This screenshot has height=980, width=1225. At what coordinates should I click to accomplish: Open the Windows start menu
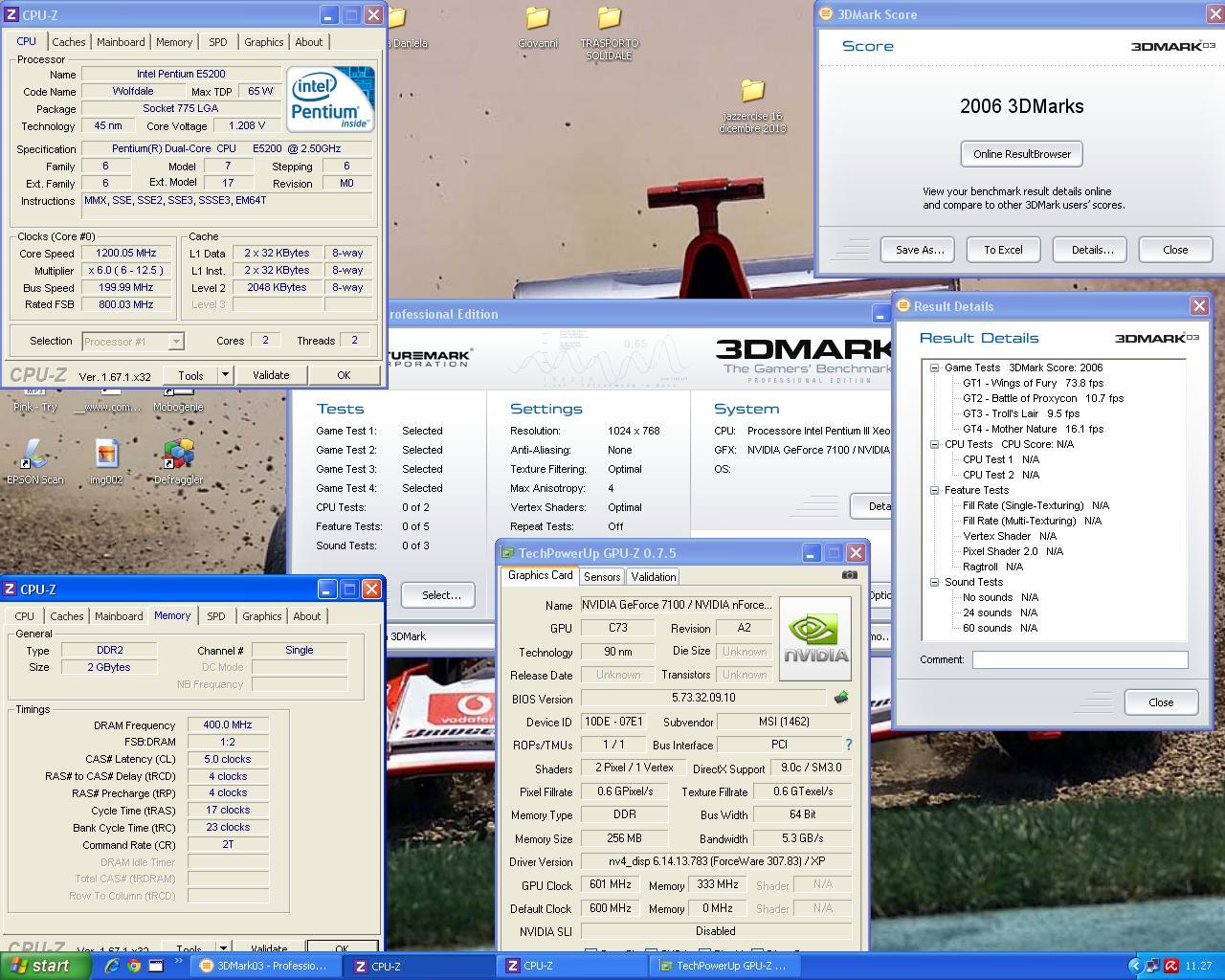[x=46, y=966]
